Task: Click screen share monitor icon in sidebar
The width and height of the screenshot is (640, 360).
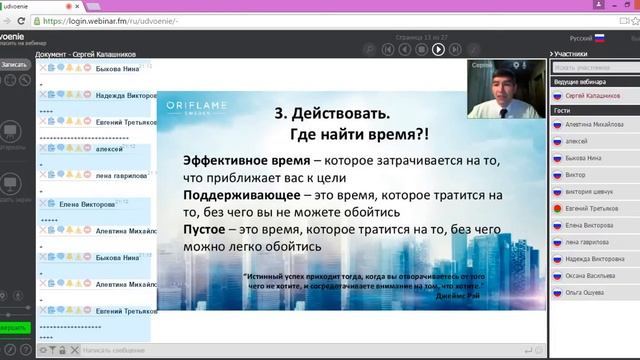Action: [x=10, y=184]
